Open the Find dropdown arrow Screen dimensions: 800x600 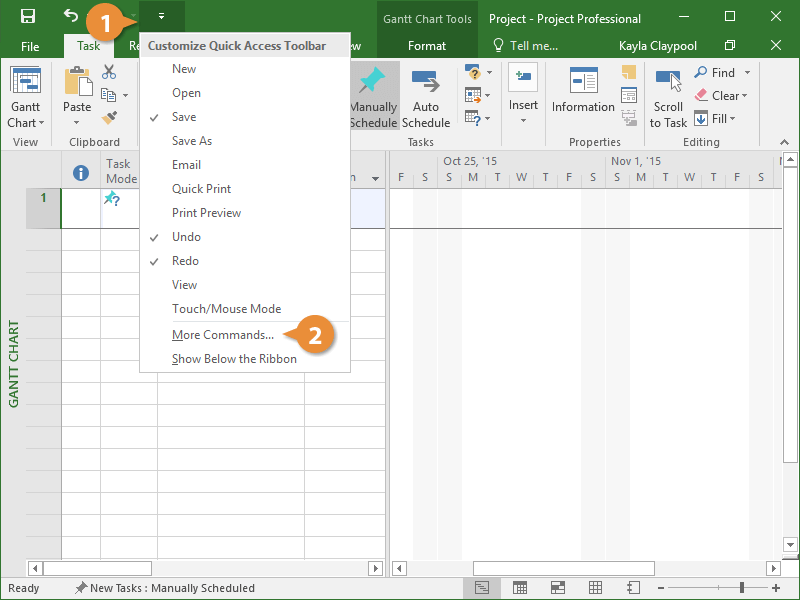(x=747, y=73)
